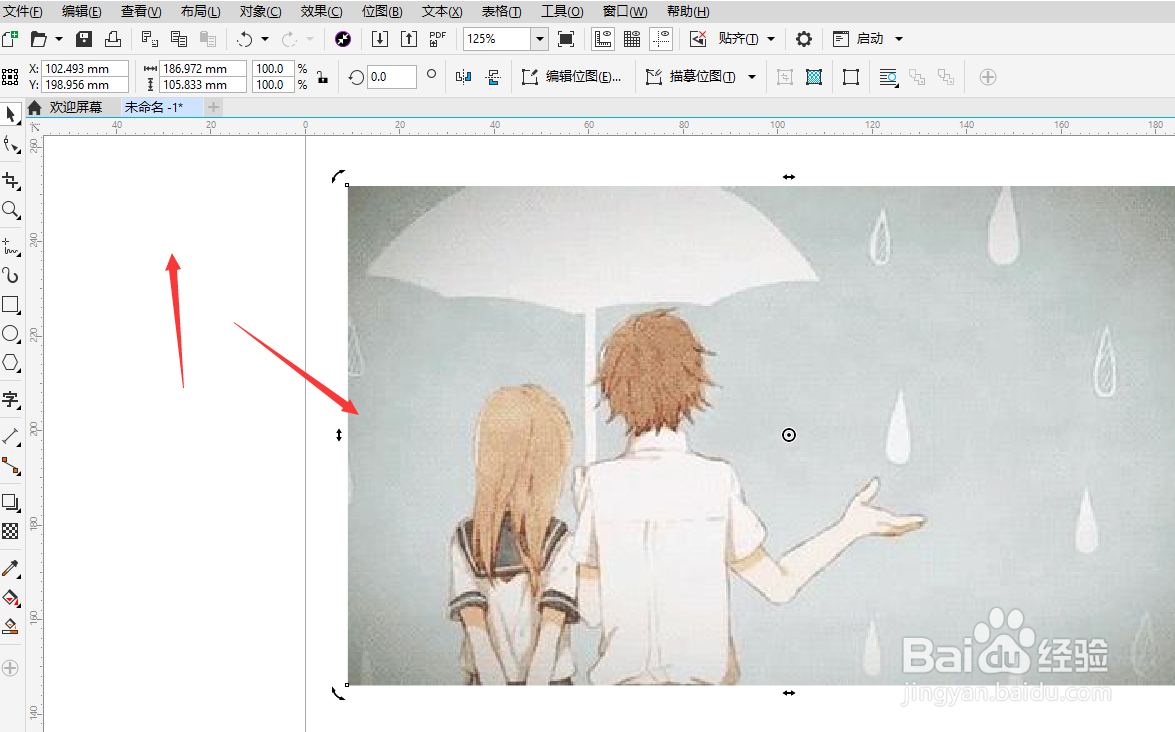Select the Smart Fill tool
Screen dimensions: 1175x732
coord(10,626)
